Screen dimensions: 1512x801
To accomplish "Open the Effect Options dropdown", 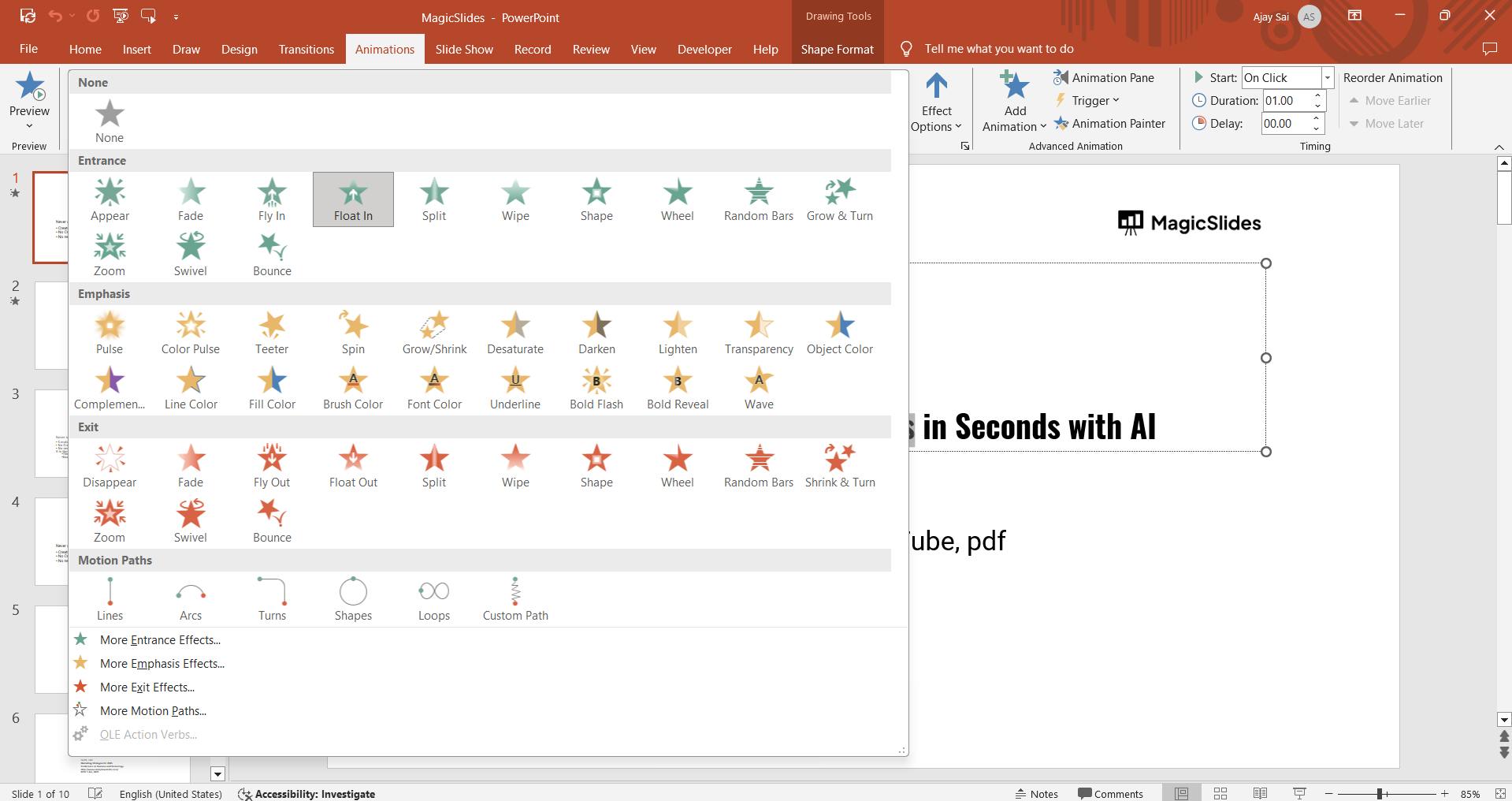I will coord(936,102).
